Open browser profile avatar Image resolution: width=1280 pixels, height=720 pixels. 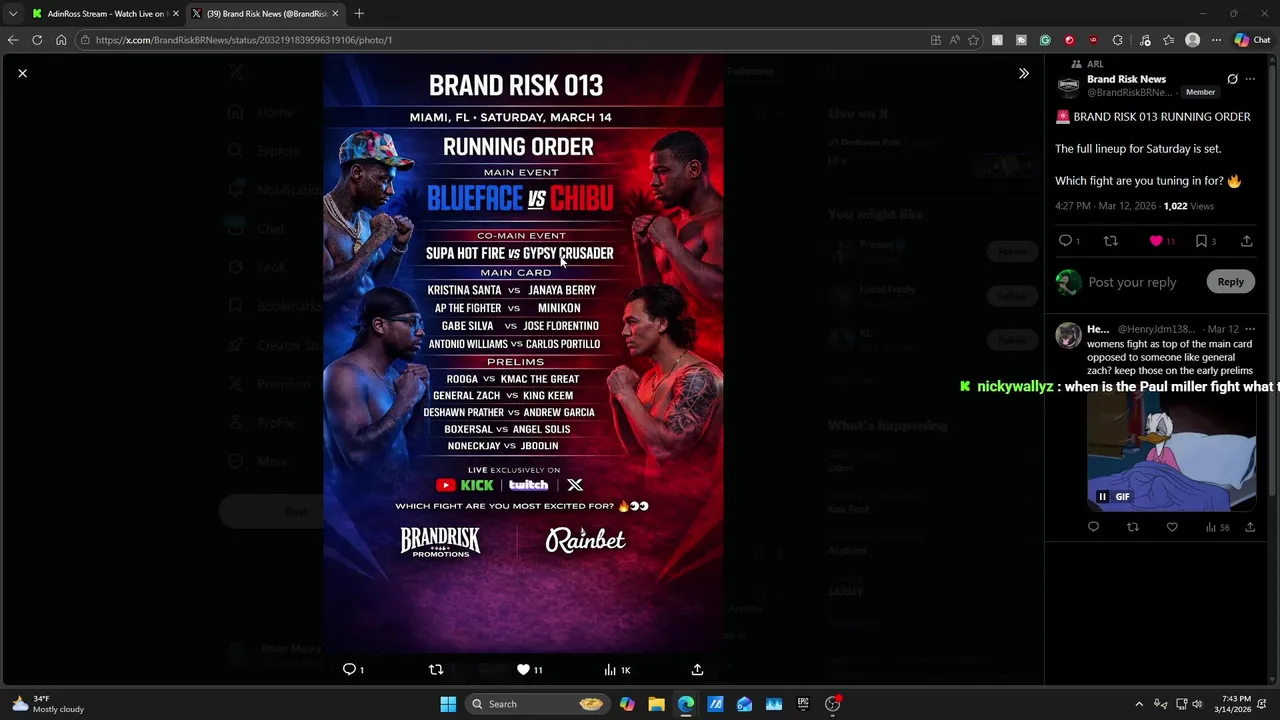pos(1192,40)
